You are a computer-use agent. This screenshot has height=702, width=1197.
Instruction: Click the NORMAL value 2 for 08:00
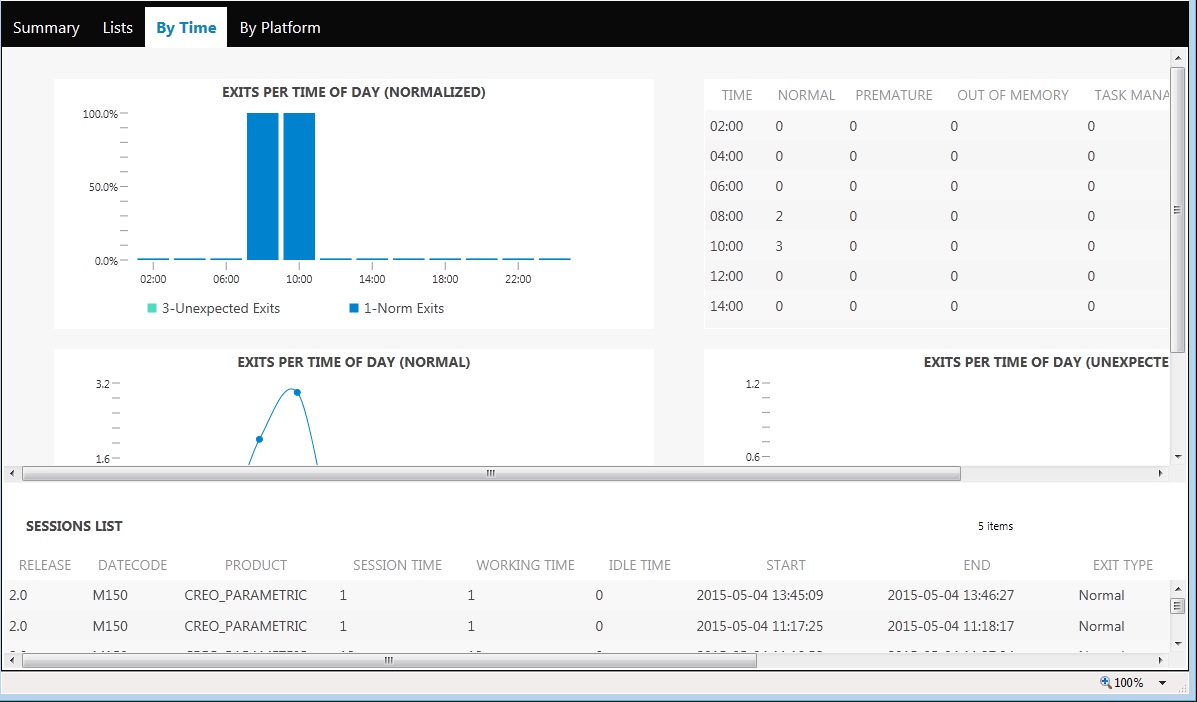pos(779,216)
